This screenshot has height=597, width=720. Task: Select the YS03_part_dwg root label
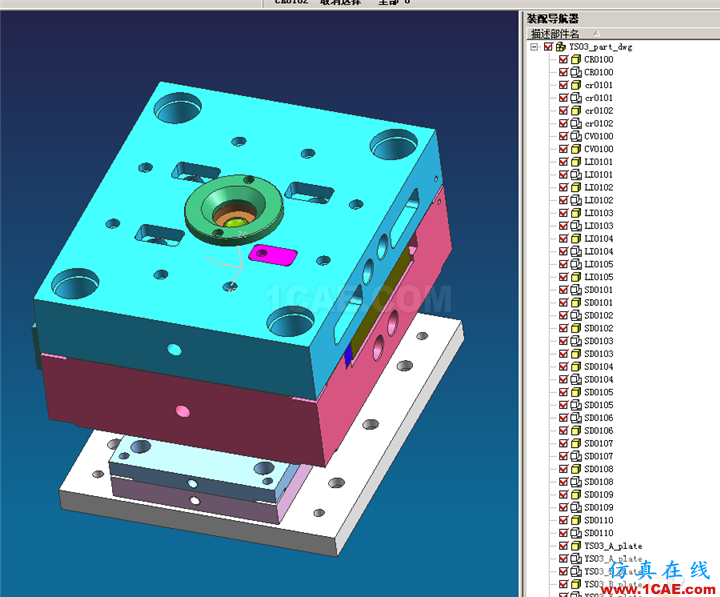coord(601,47)
